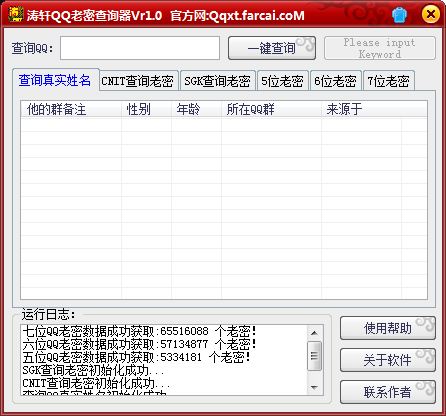Click the 运行日志 group label
The height and width of the screenshot is (416, 446).
click(49, 314)
